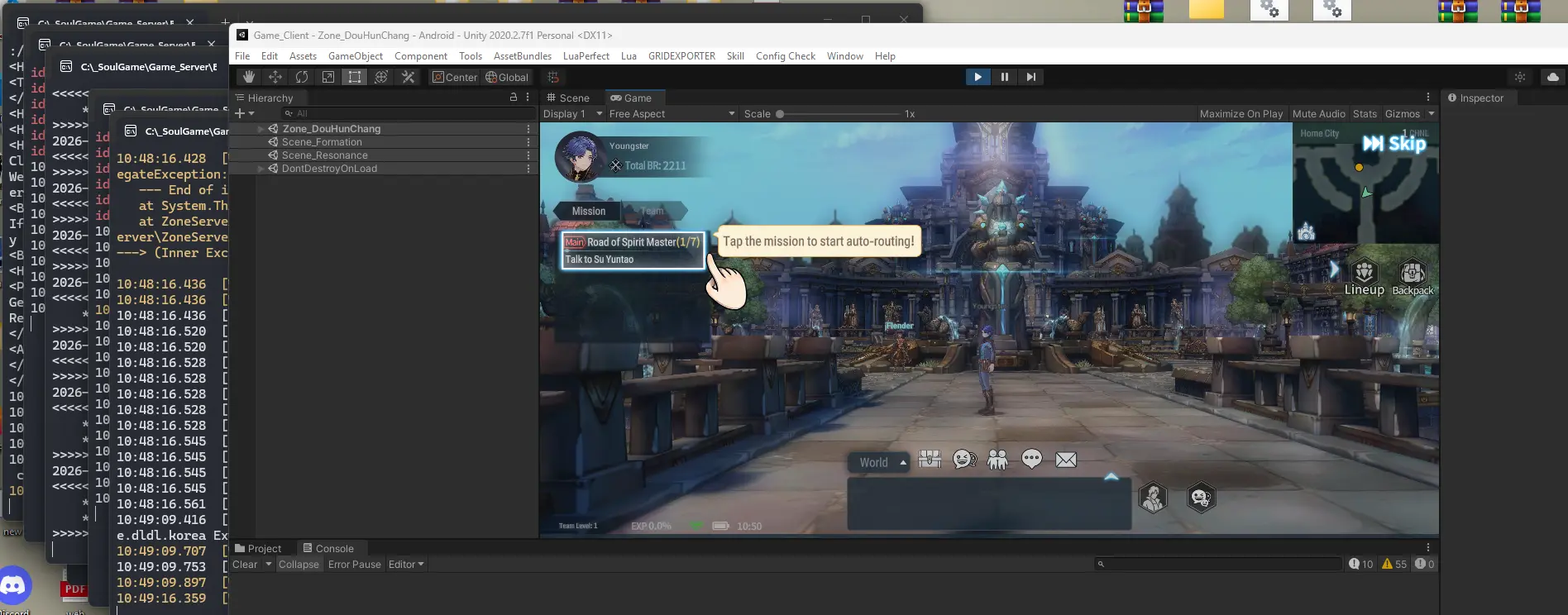The image size is (1568, 615).
Task: Adjust the Scale slider in Game view
Action: pyautogui.click(x=779, y=114)
